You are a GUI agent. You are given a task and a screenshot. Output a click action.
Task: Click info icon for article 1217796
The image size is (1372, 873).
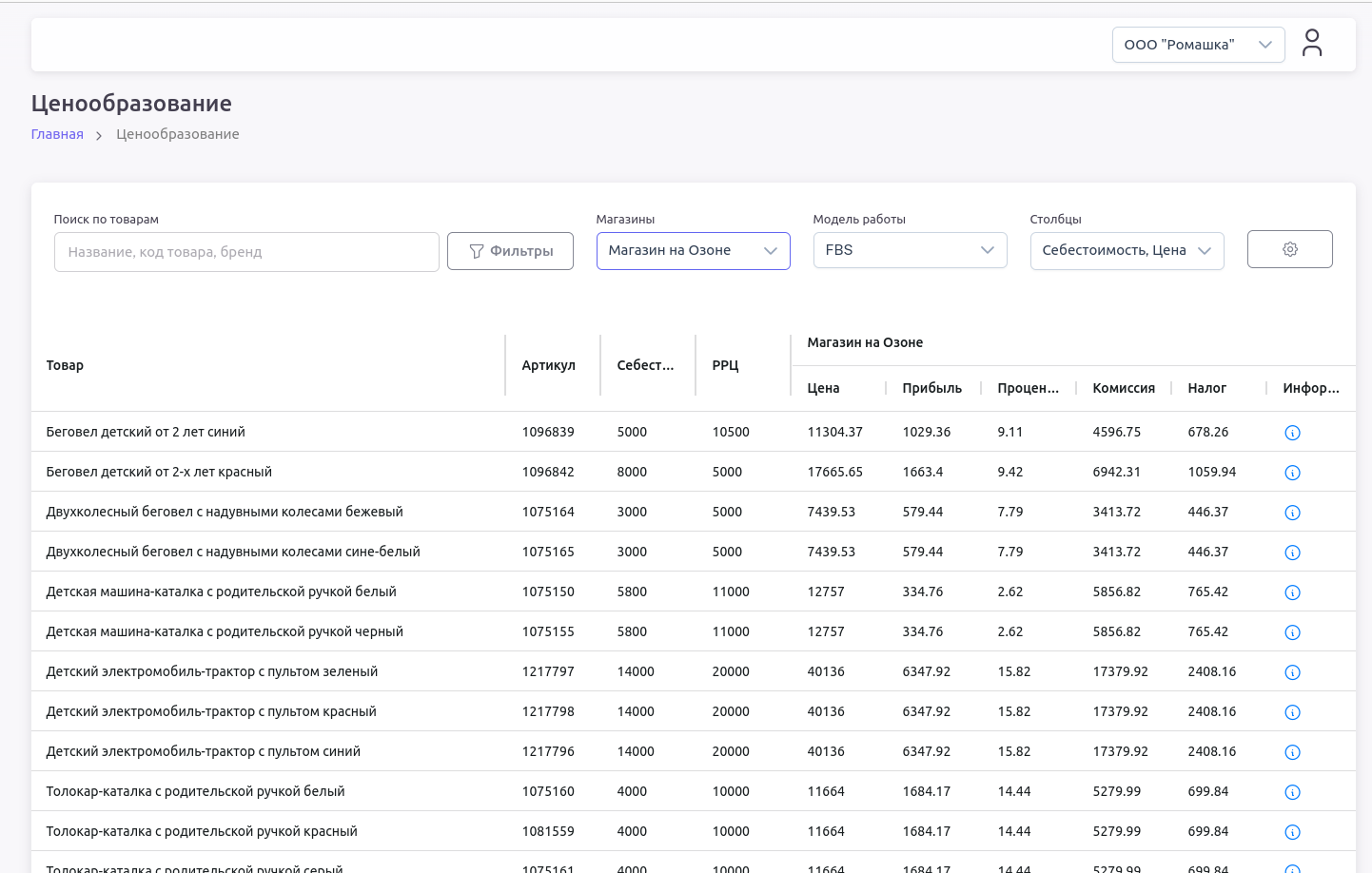click(1292, 752)
